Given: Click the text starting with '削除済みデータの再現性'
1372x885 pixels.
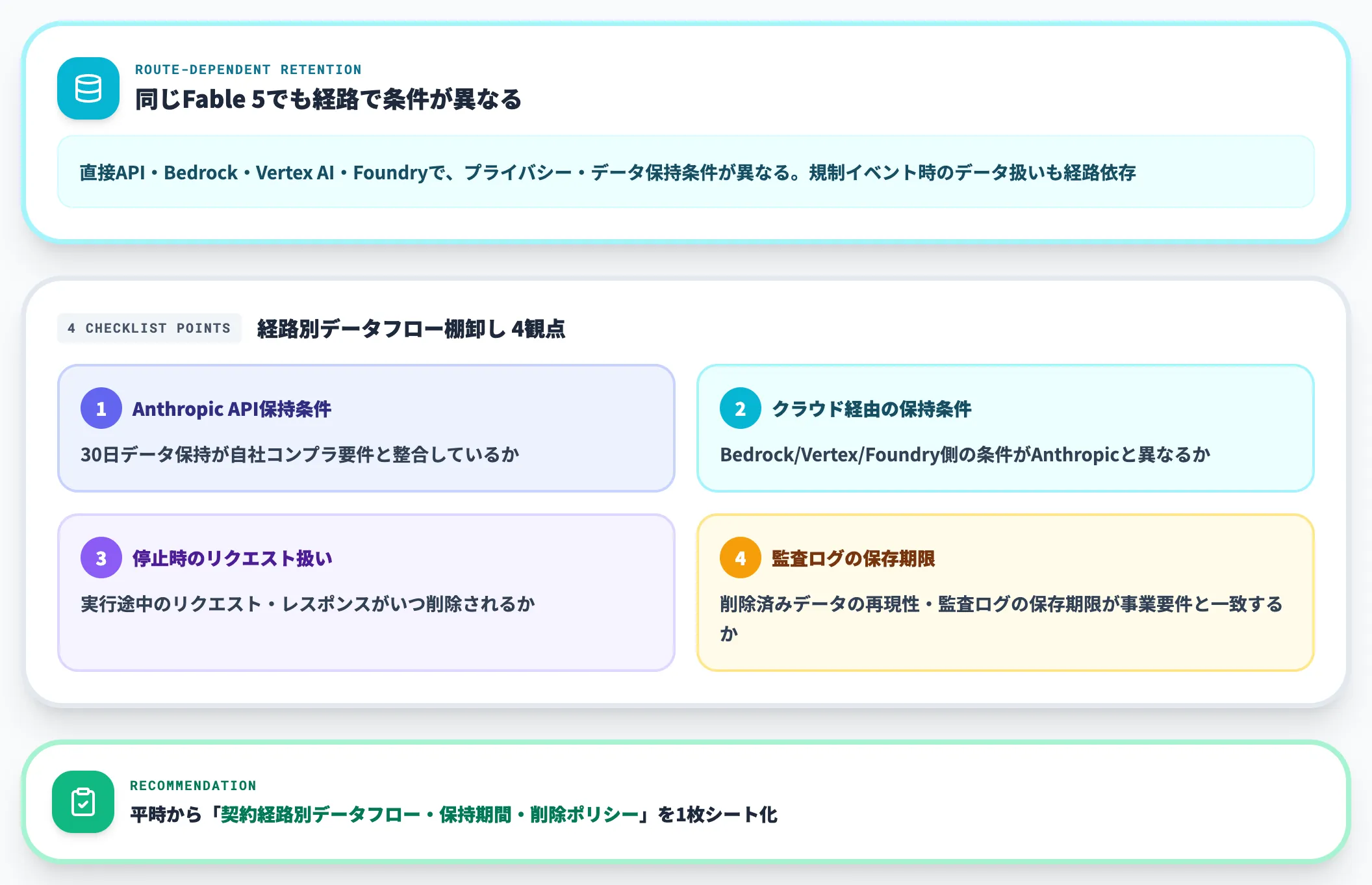Looking at the screenshot, I should point(1002,618).
